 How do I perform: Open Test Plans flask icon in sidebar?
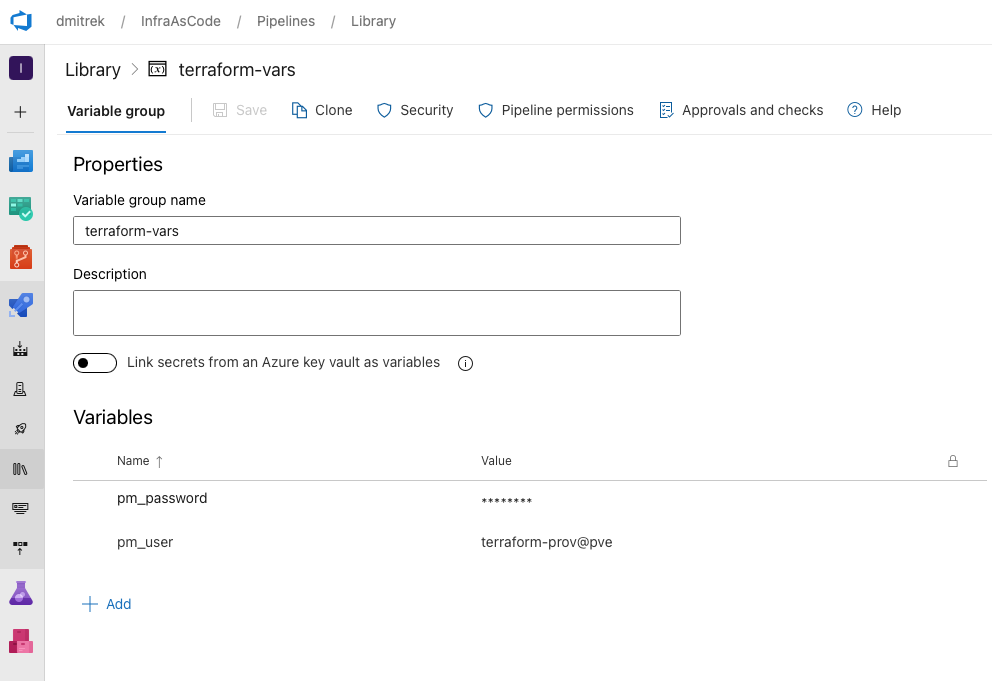(x=21, y=593)
